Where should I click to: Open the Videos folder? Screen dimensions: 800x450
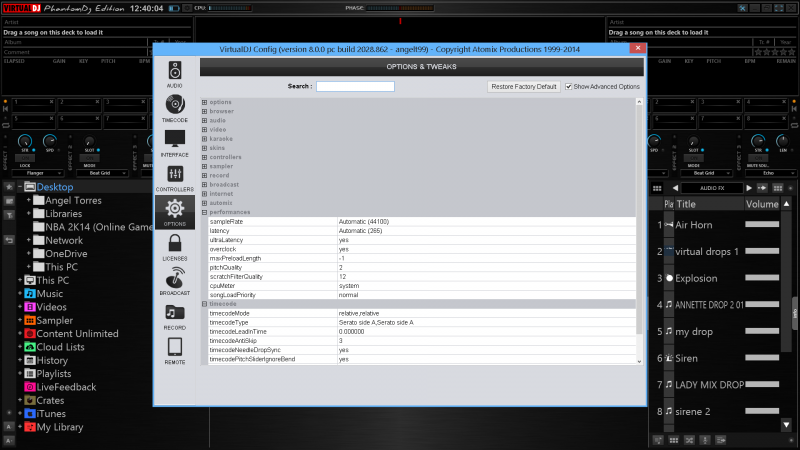point(51,307)
